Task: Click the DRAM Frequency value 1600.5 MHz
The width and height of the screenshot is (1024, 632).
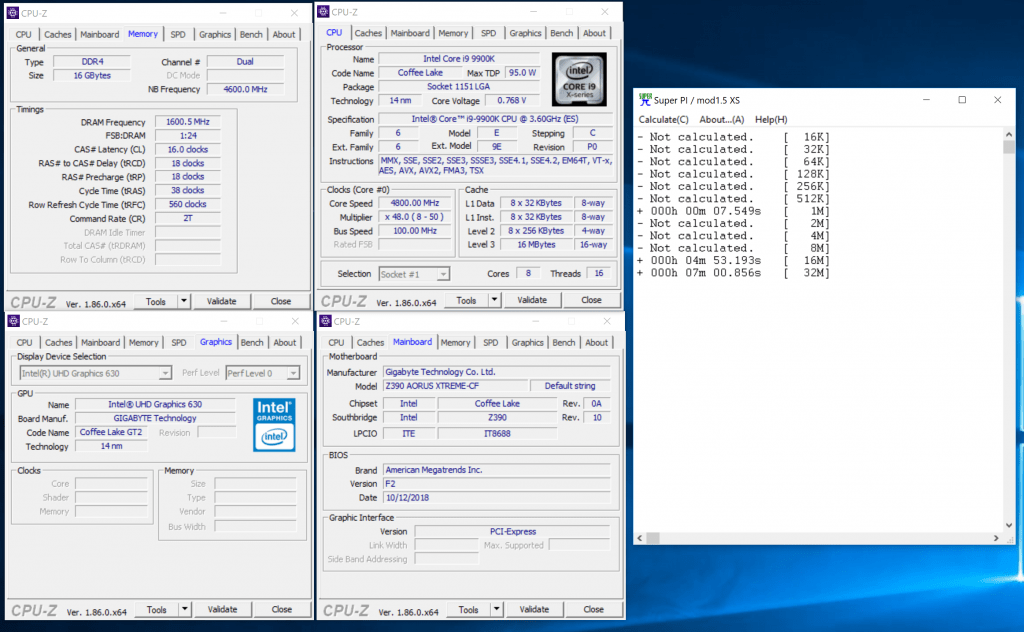Action: coord(187,122)
